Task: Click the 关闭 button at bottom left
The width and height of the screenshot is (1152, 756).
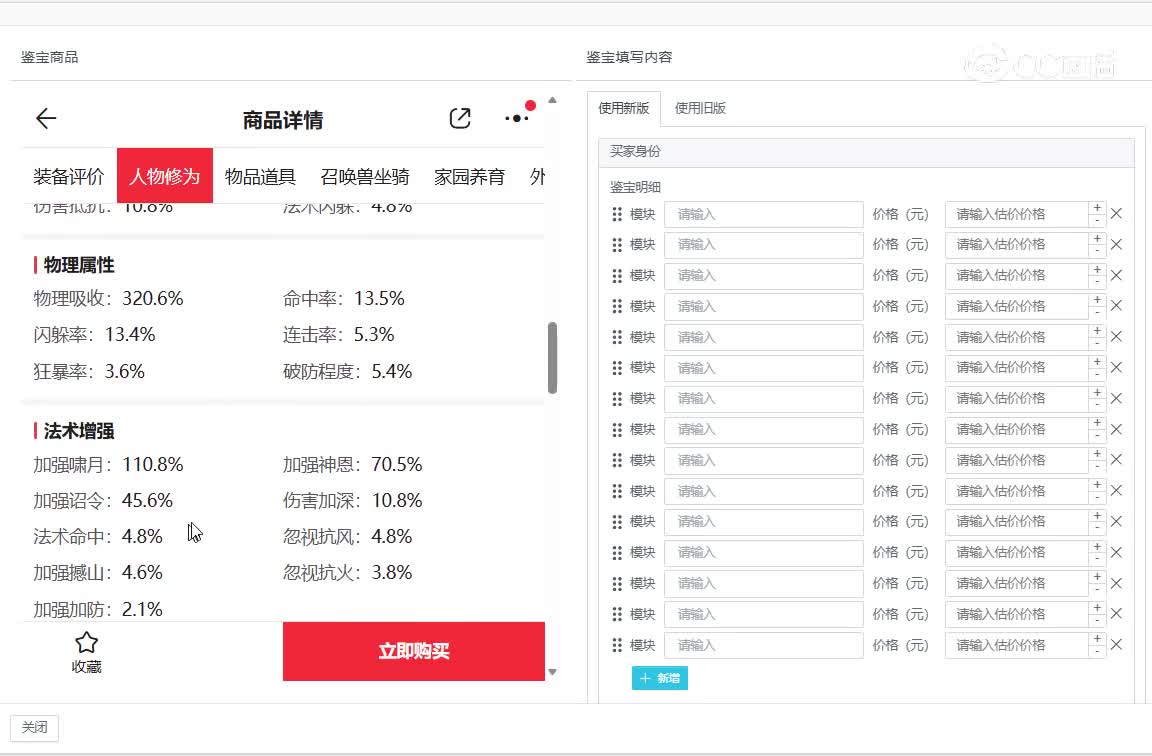Action: pyautogui.click(x=34, y=728)
